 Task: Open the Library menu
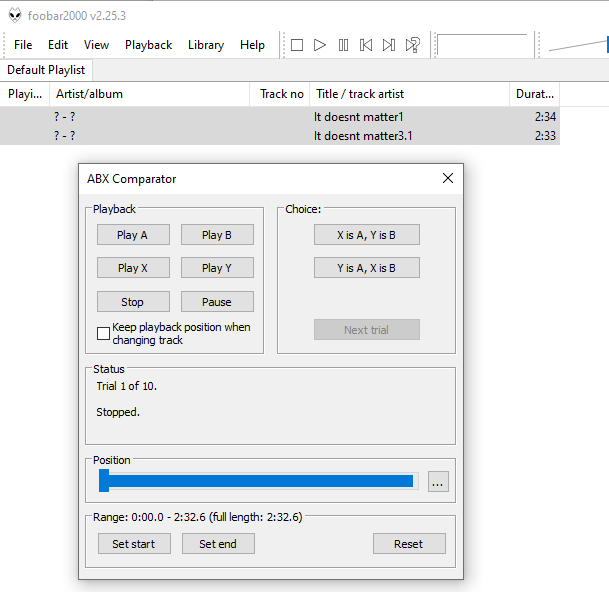point(206,45)
